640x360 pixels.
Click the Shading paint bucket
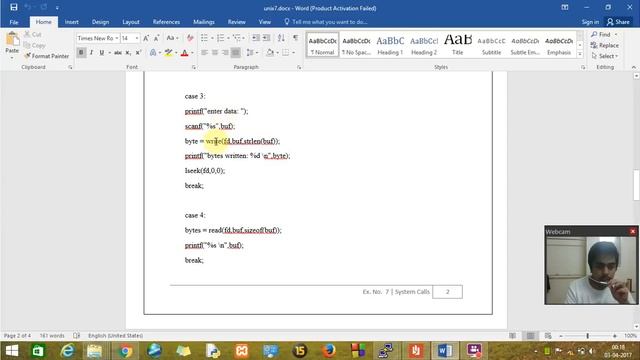[269, 53]
